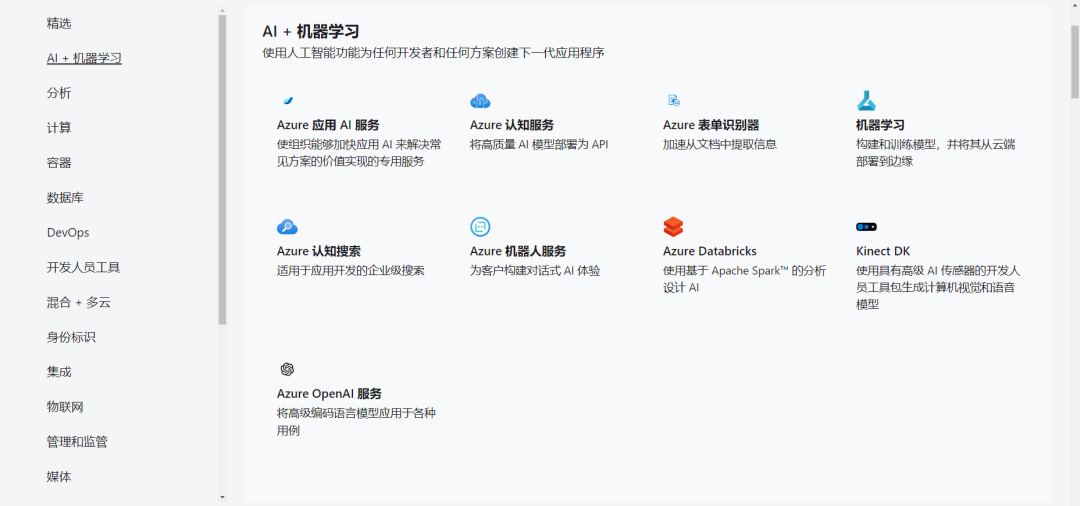
Task: Click the Azure 表单识别器 document icon
Action: [674, 101]
